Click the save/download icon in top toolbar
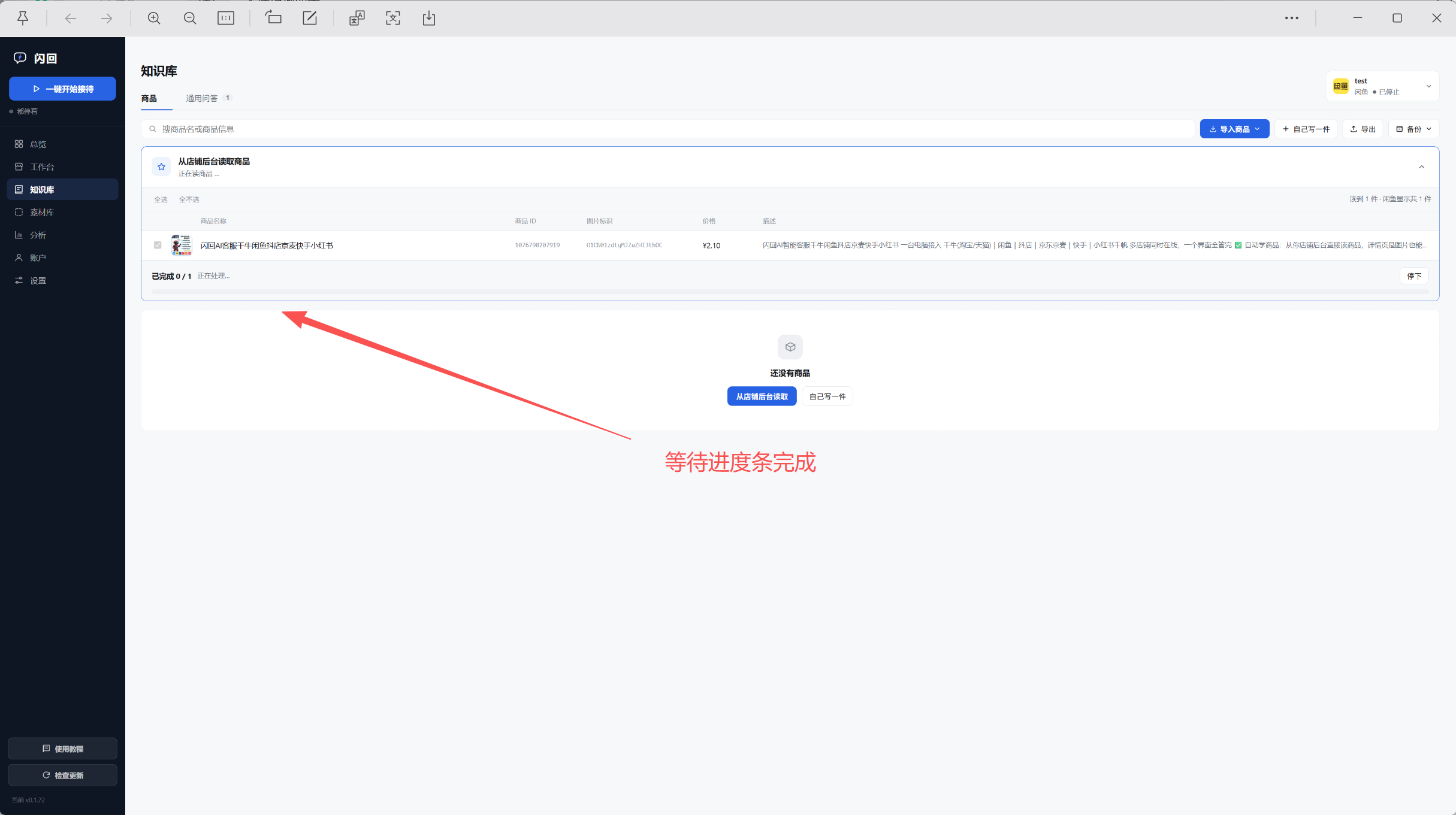The image size is (1456, 815). (429, 19)
